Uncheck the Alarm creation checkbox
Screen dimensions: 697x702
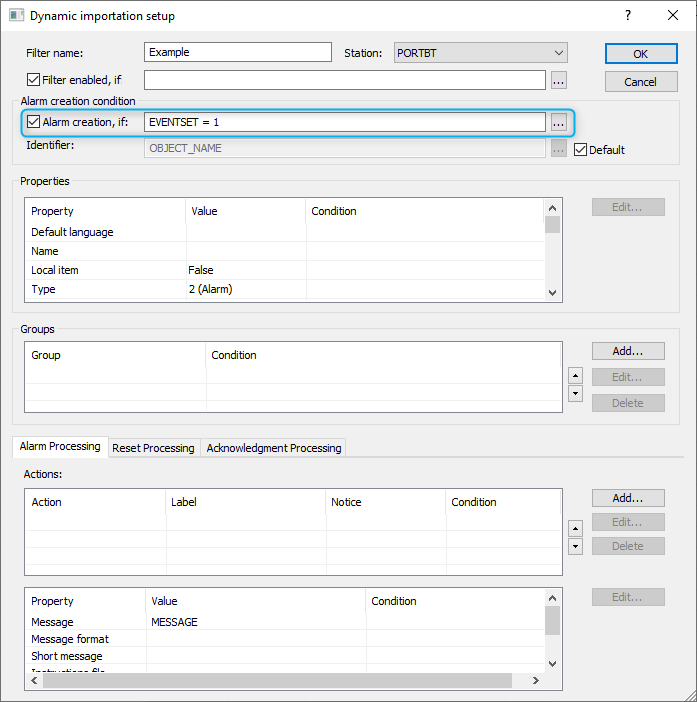point(34,122)
